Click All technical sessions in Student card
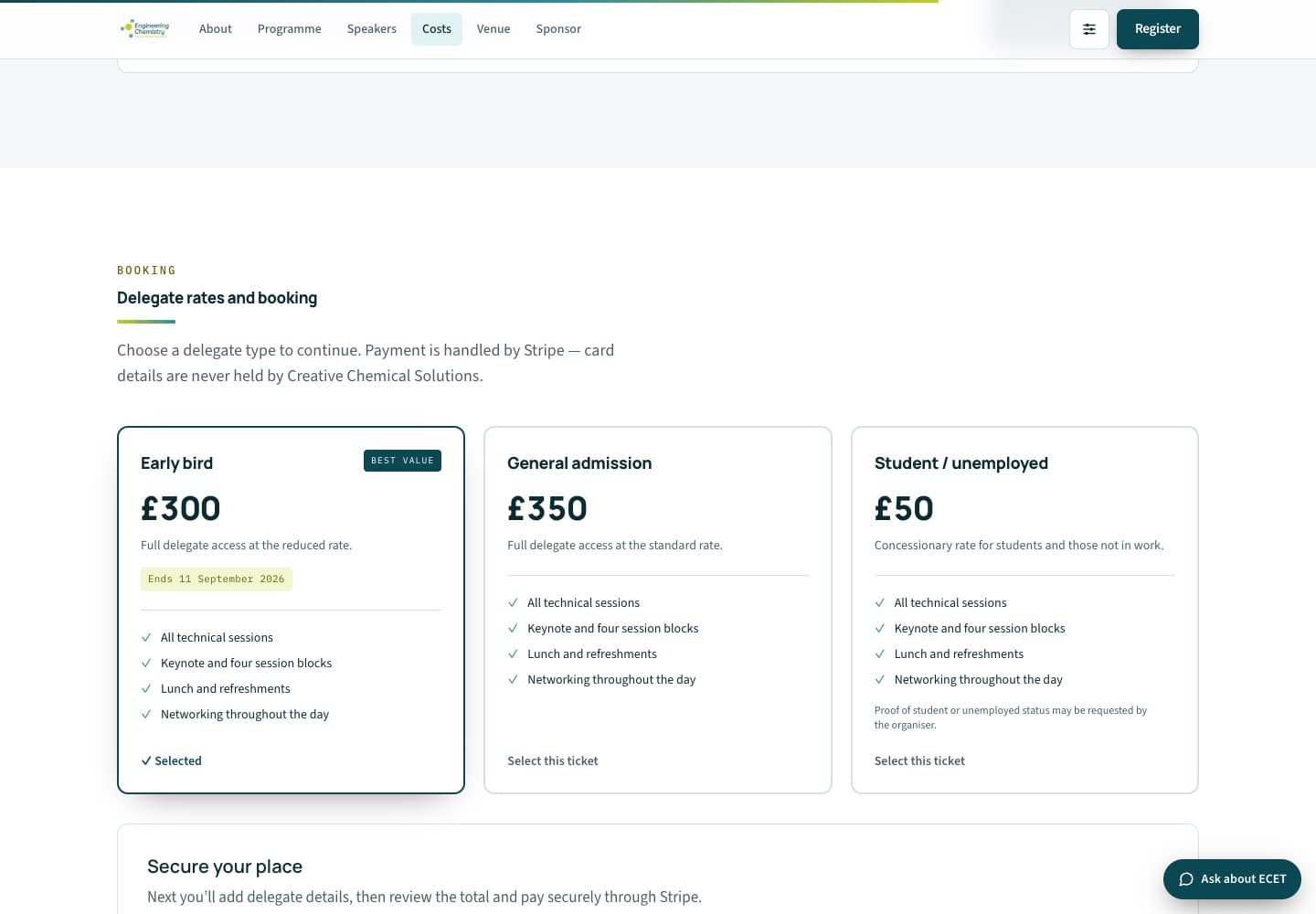The height and width of the screenshot is (914, 1316). 950,603
